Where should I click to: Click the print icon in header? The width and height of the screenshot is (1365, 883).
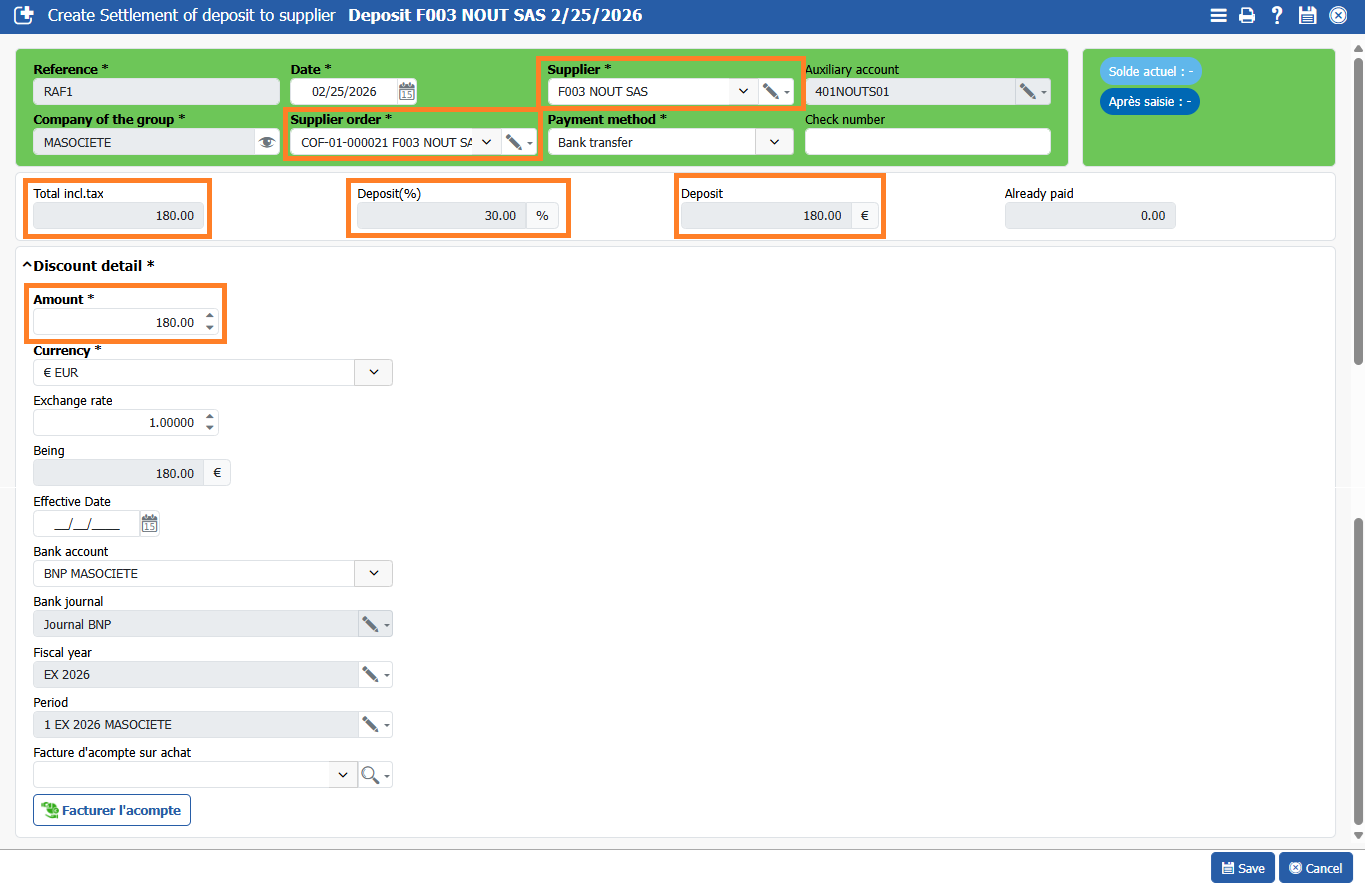(1247, 16)
